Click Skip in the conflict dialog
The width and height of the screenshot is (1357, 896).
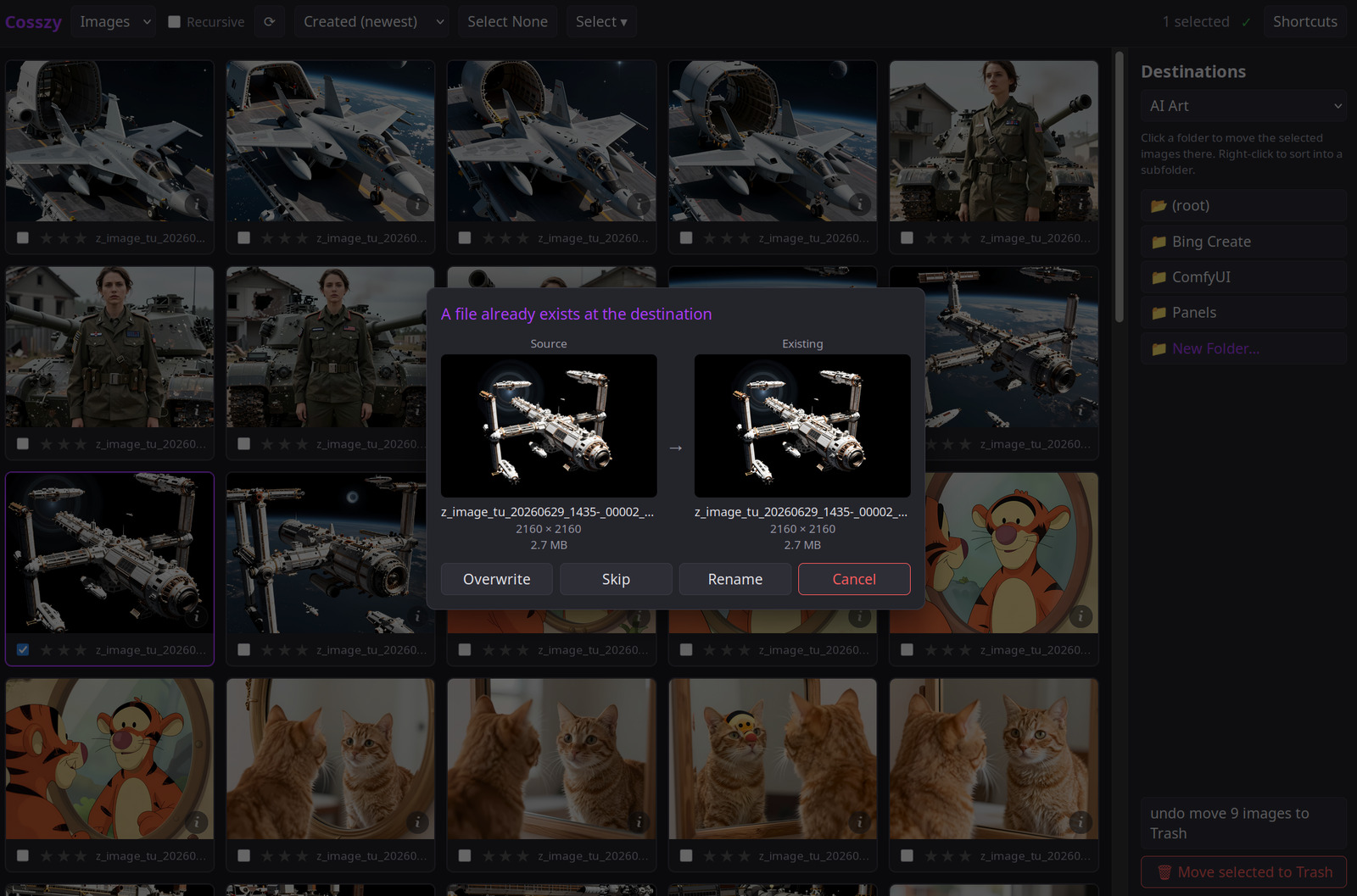click(x=616, y=579)
